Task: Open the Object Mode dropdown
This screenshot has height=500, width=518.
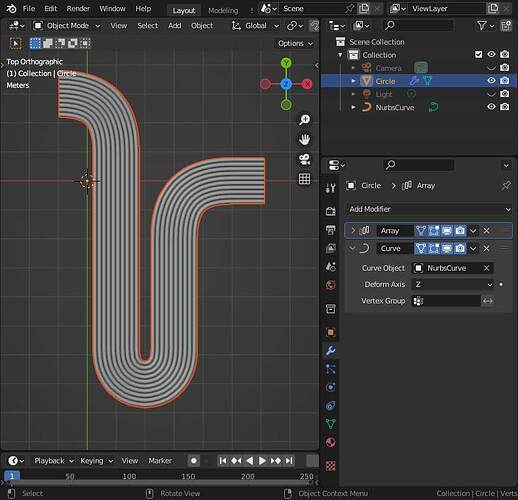Action: (67, 26)
